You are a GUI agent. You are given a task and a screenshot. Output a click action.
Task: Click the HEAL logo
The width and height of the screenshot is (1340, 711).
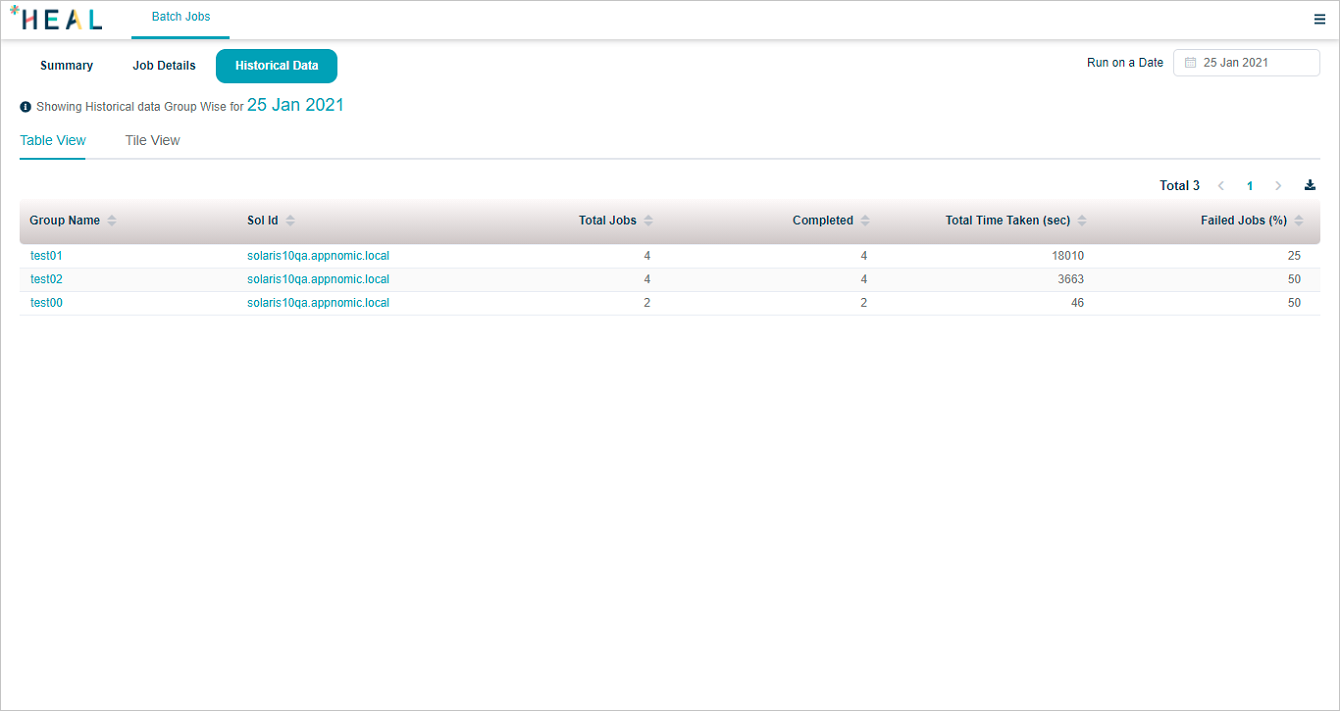click(56, 18)
